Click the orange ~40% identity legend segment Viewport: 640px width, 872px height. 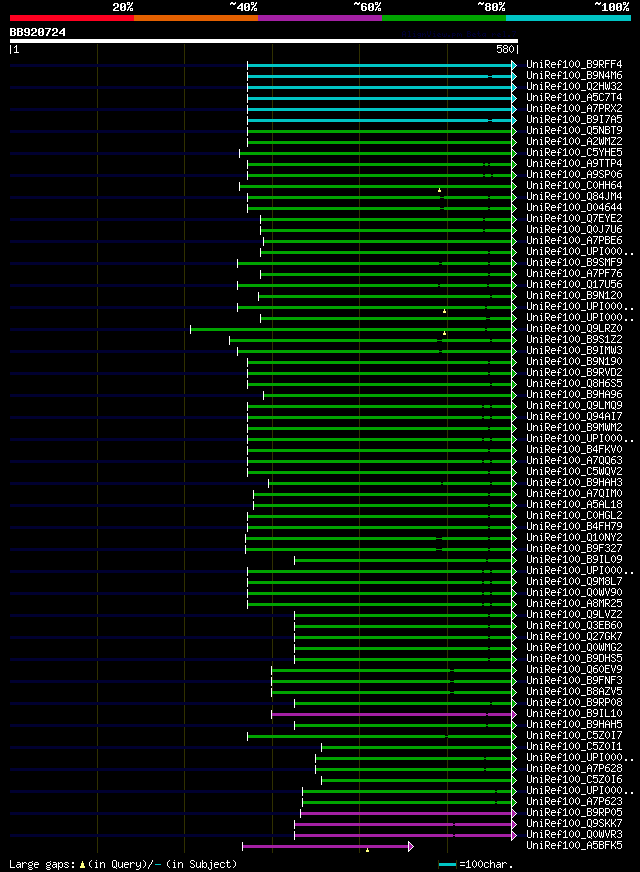[x=196, y=18]
